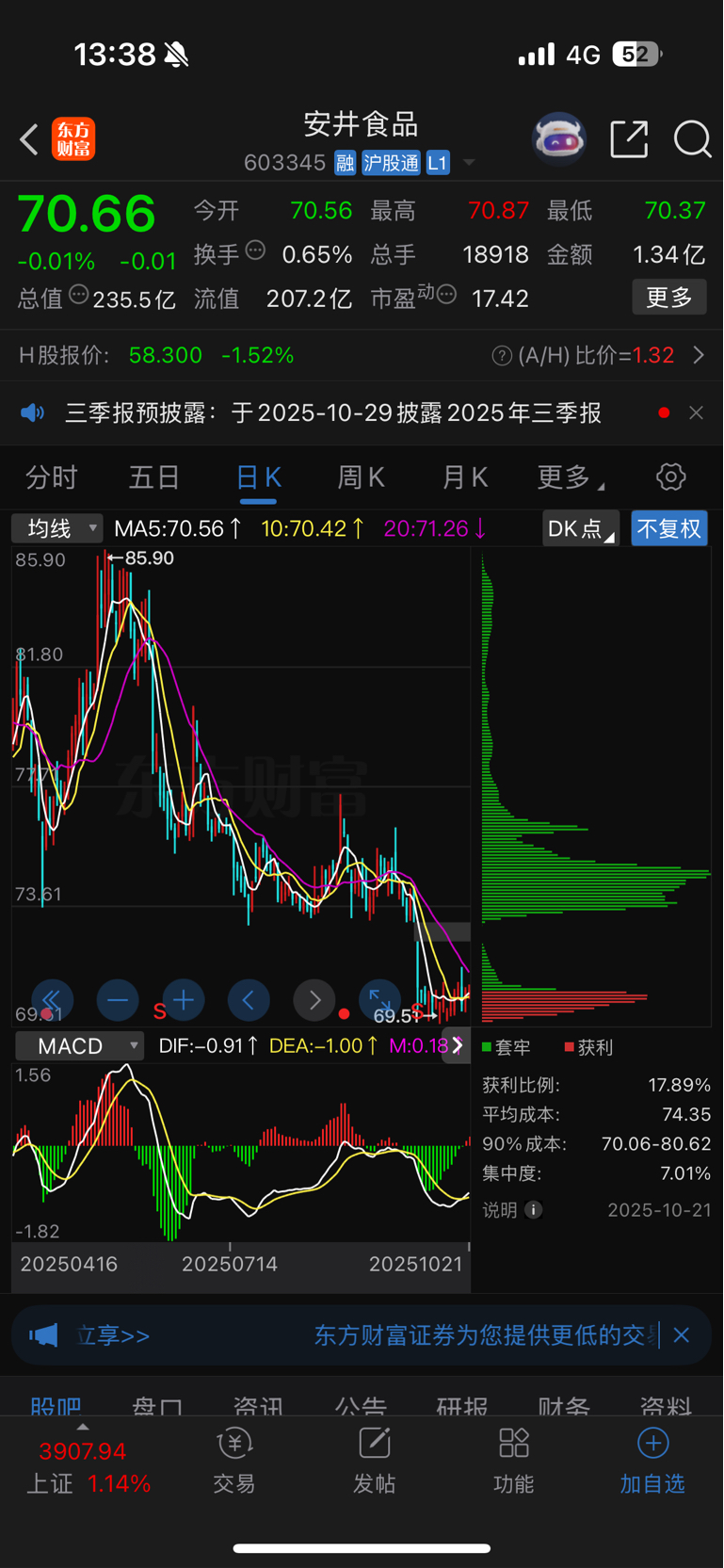Image resolution: width=724 pixels, height=1568 pixels.
Task: Tap 平均成本 74.35 value
Action: coord(686,1114)
